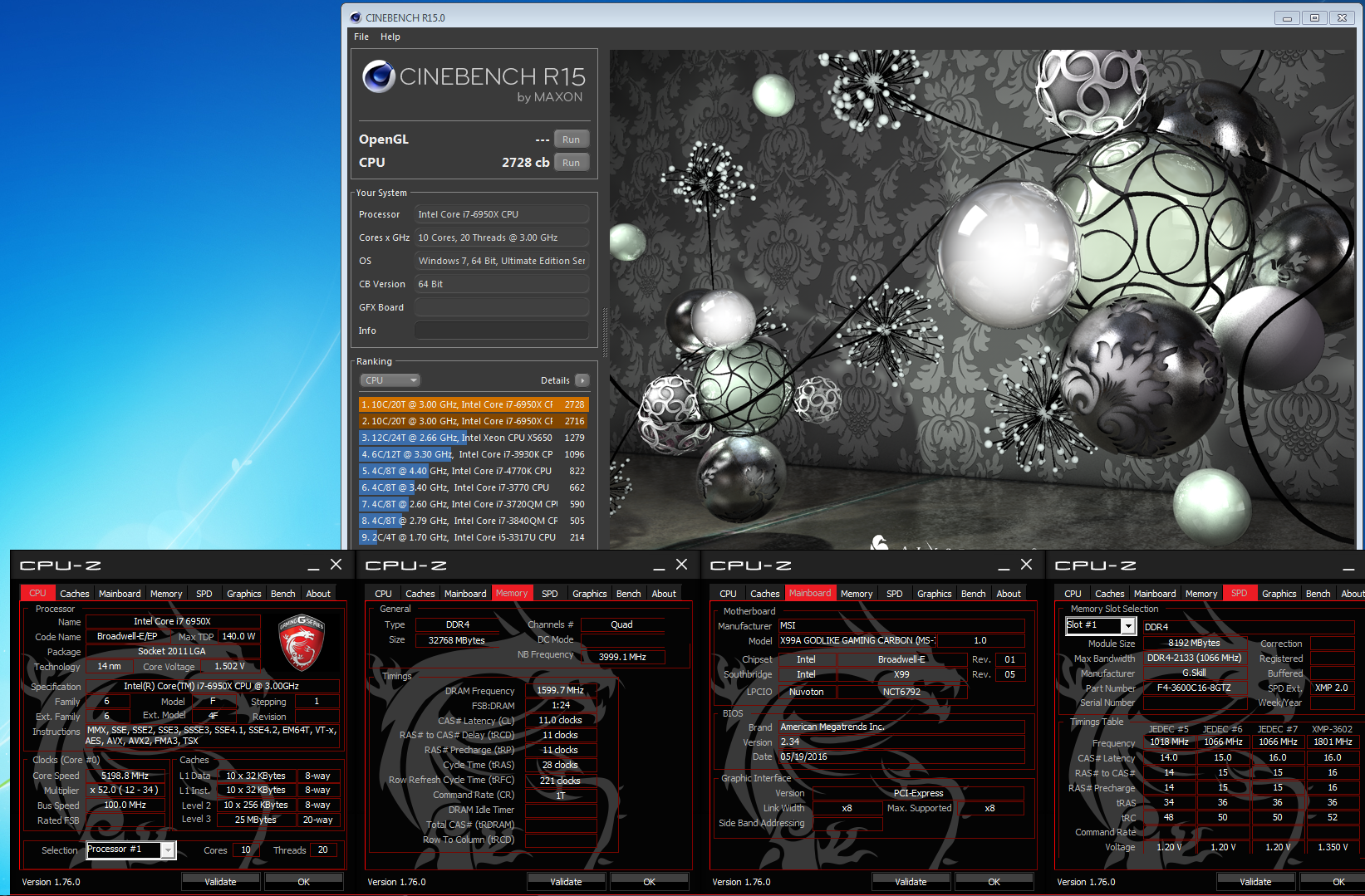Close the CPU-Z Memory window
1365x896 pixels.
[681, 565]
